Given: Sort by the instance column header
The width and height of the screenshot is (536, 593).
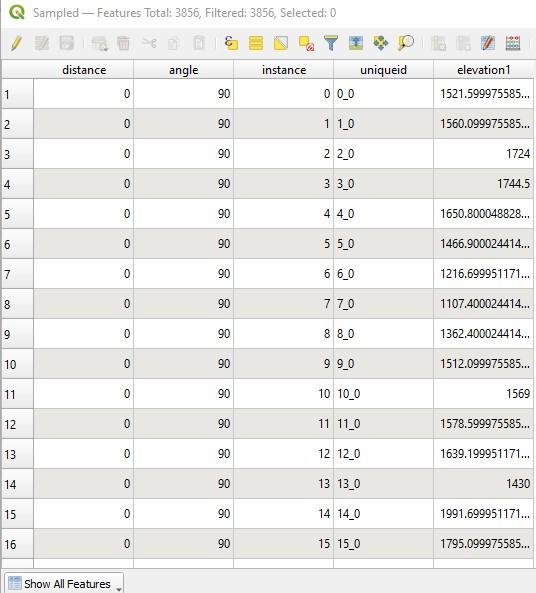Looking at the screenshot, I should [x=284, y=70].
